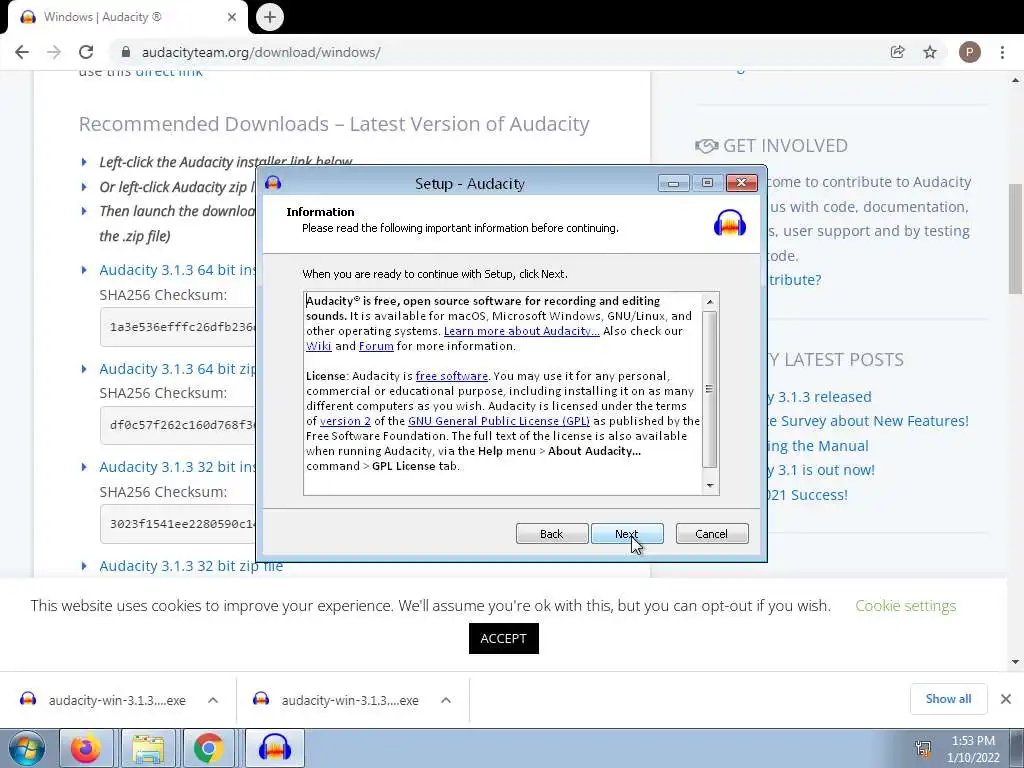Viewport: 1024px width, 768px height.
Task: Expand options for first audacity-win download
Action: coord(213,700)
